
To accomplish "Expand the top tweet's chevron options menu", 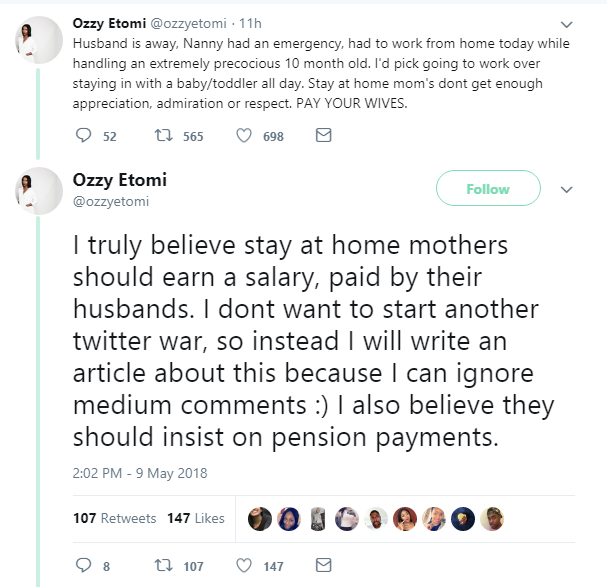I will 567,23.
